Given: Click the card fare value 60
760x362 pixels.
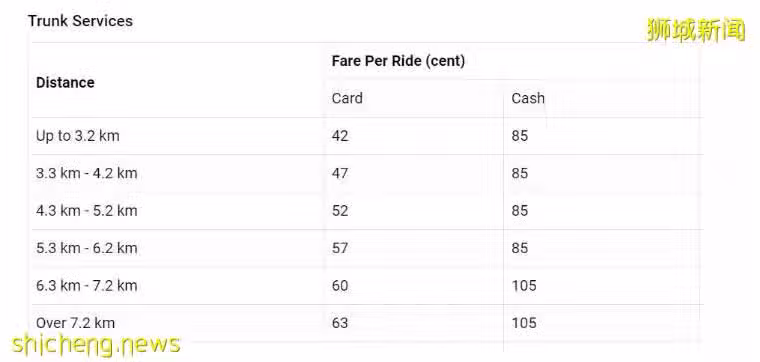Looking at the screenshot, I should [x=340, y=285].
